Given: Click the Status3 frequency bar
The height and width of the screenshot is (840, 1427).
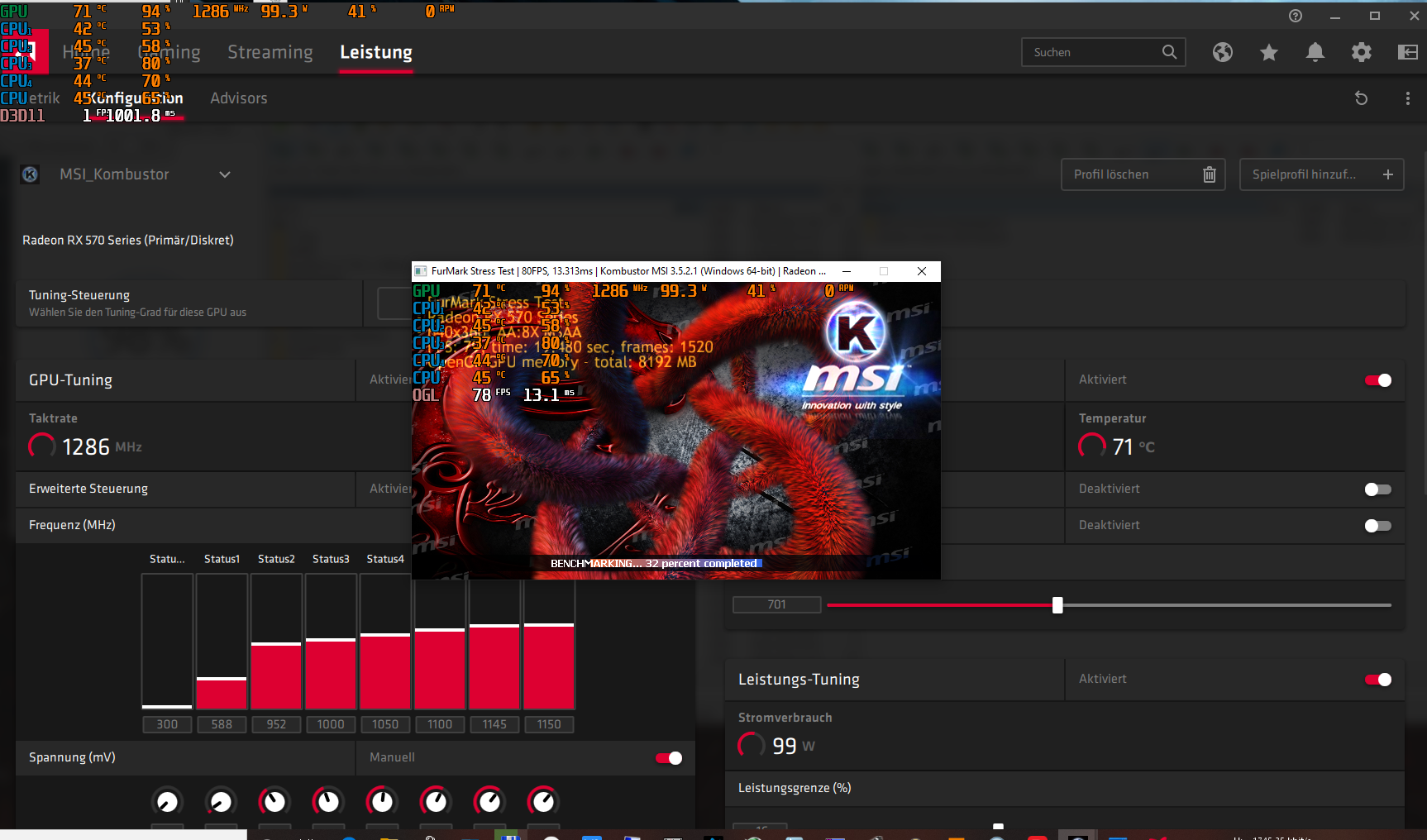Looking at the screenshot, I should tap(331, 642).
